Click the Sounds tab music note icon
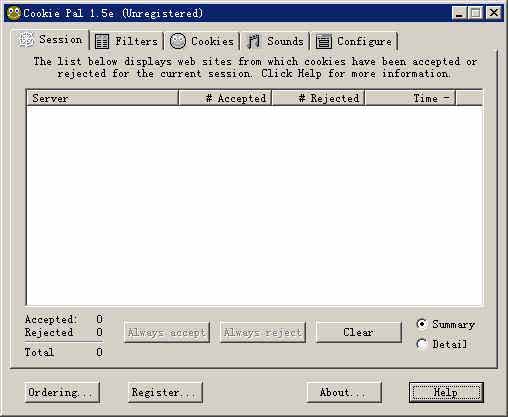 coord(254,42)
